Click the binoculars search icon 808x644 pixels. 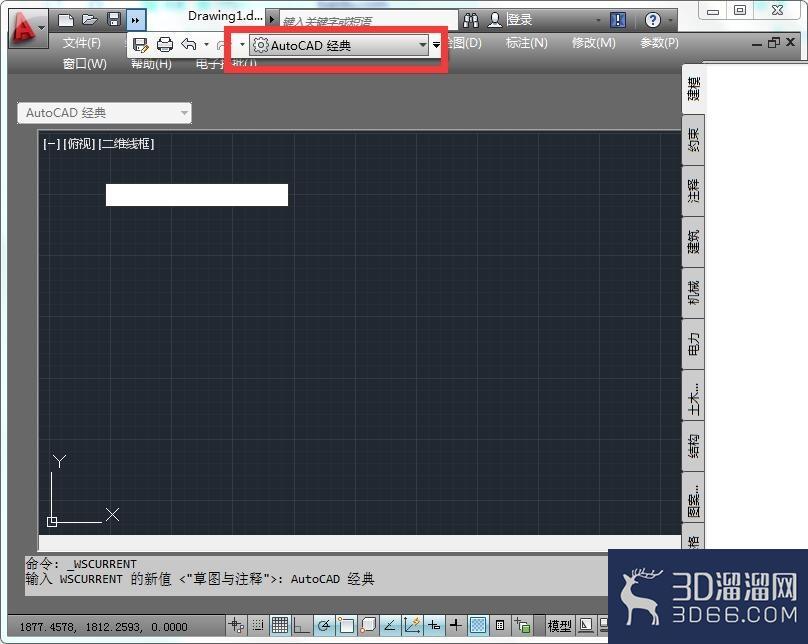[x=470, y=20]
